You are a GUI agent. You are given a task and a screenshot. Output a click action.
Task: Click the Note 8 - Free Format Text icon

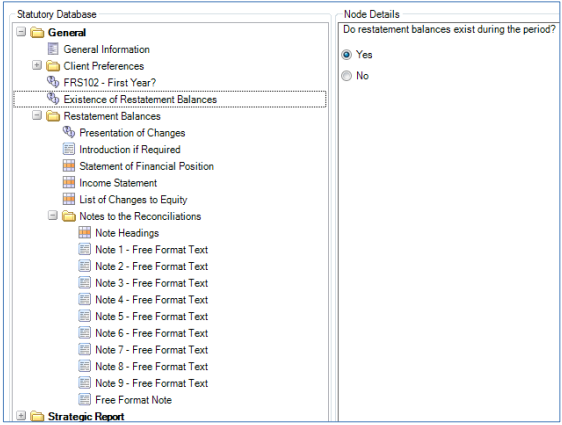(x=85, y=366)
